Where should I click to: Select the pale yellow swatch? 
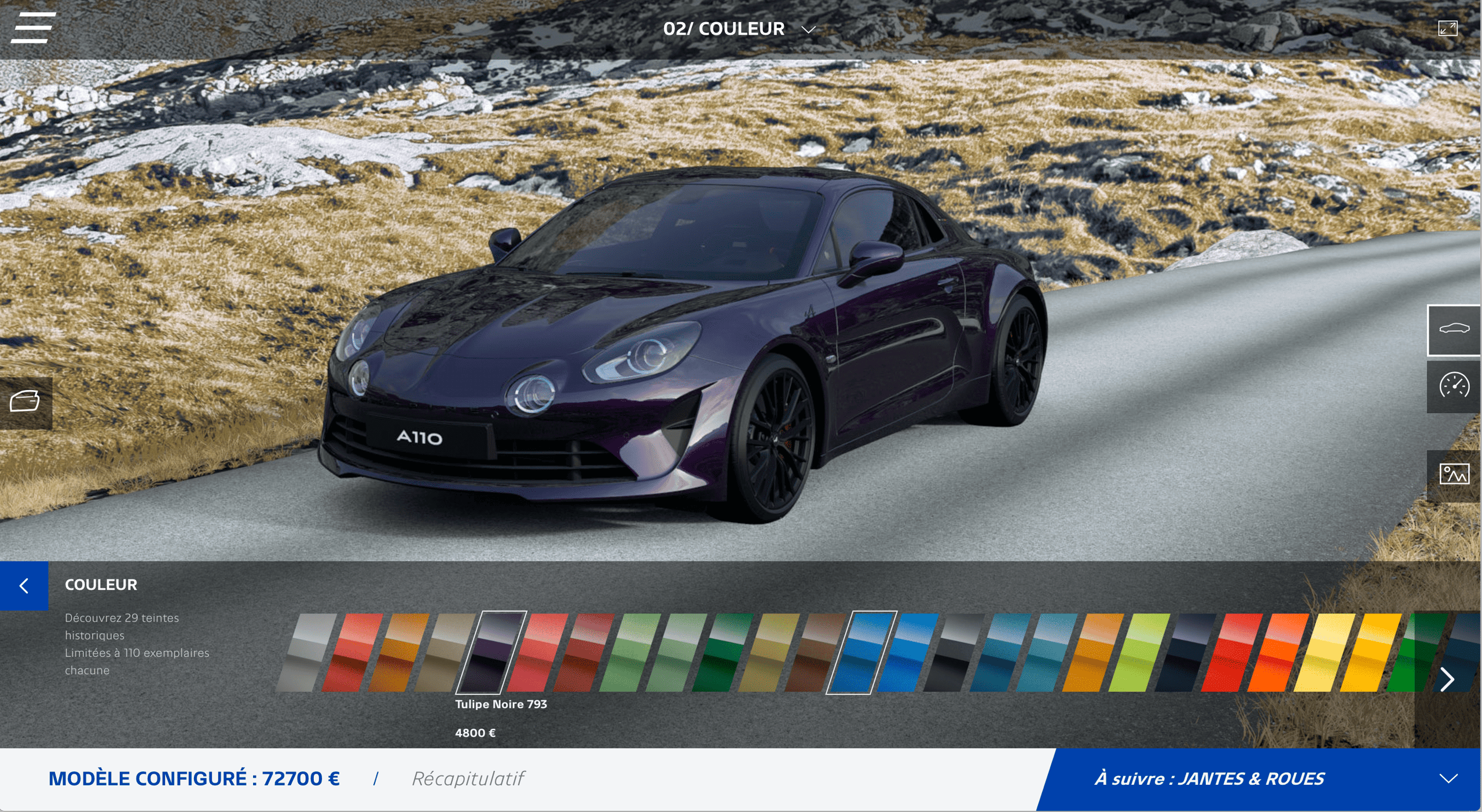(1325, 652)
